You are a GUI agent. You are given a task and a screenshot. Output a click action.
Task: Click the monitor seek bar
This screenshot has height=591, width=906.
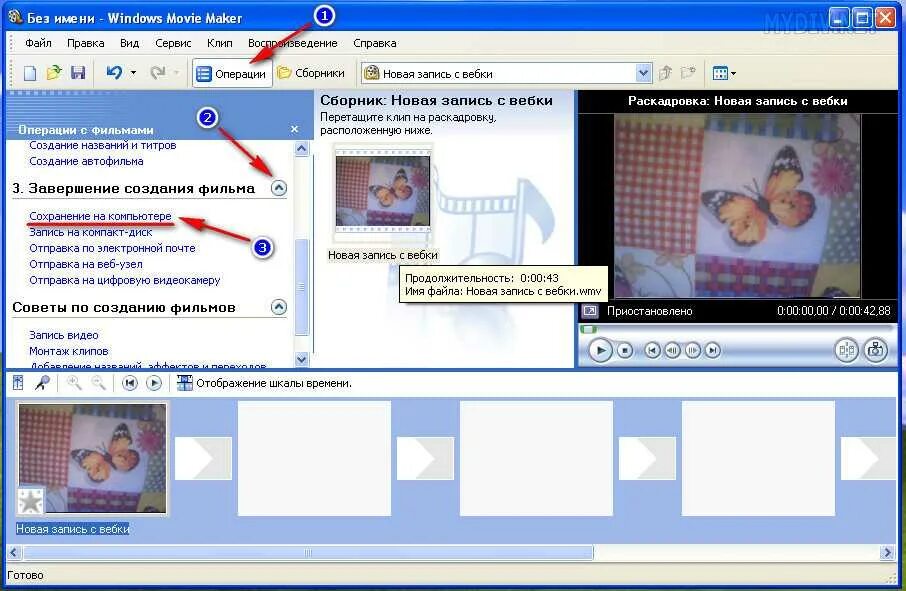[736, 329]
